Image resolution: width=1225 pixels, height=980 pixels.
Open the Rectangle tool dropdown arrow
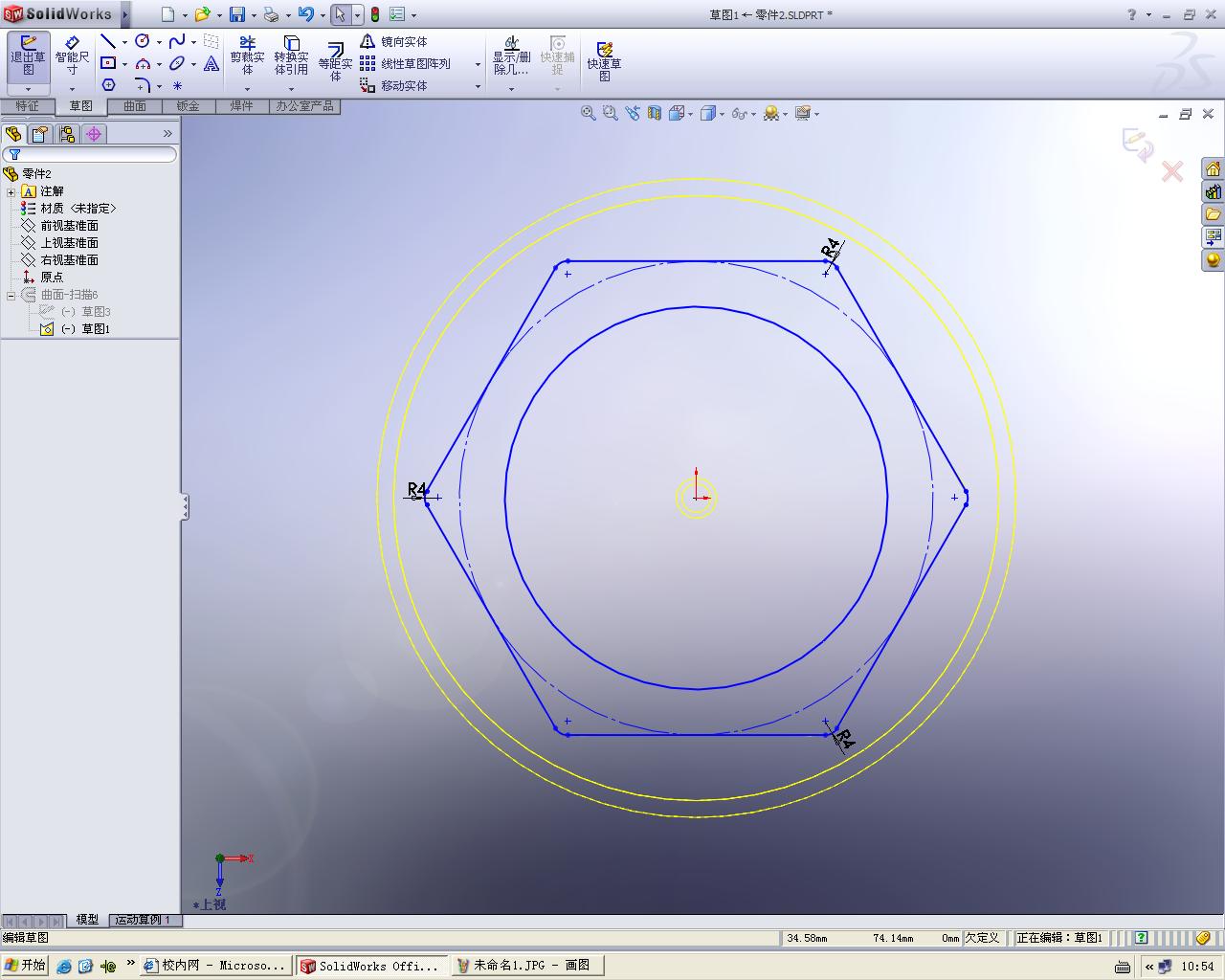(x=124, y=64)
